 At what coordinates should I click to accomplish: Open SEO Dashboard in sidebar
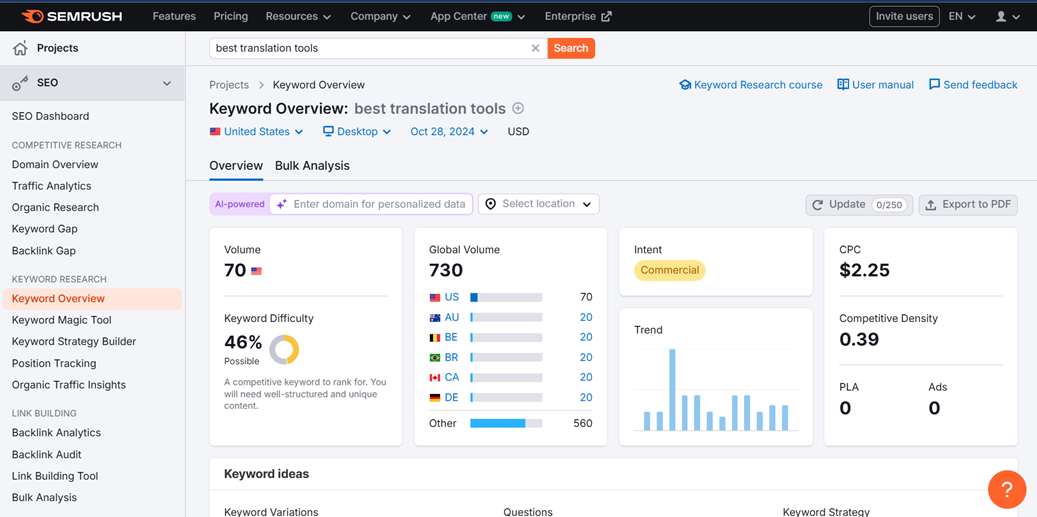click(x=50, y=116)
